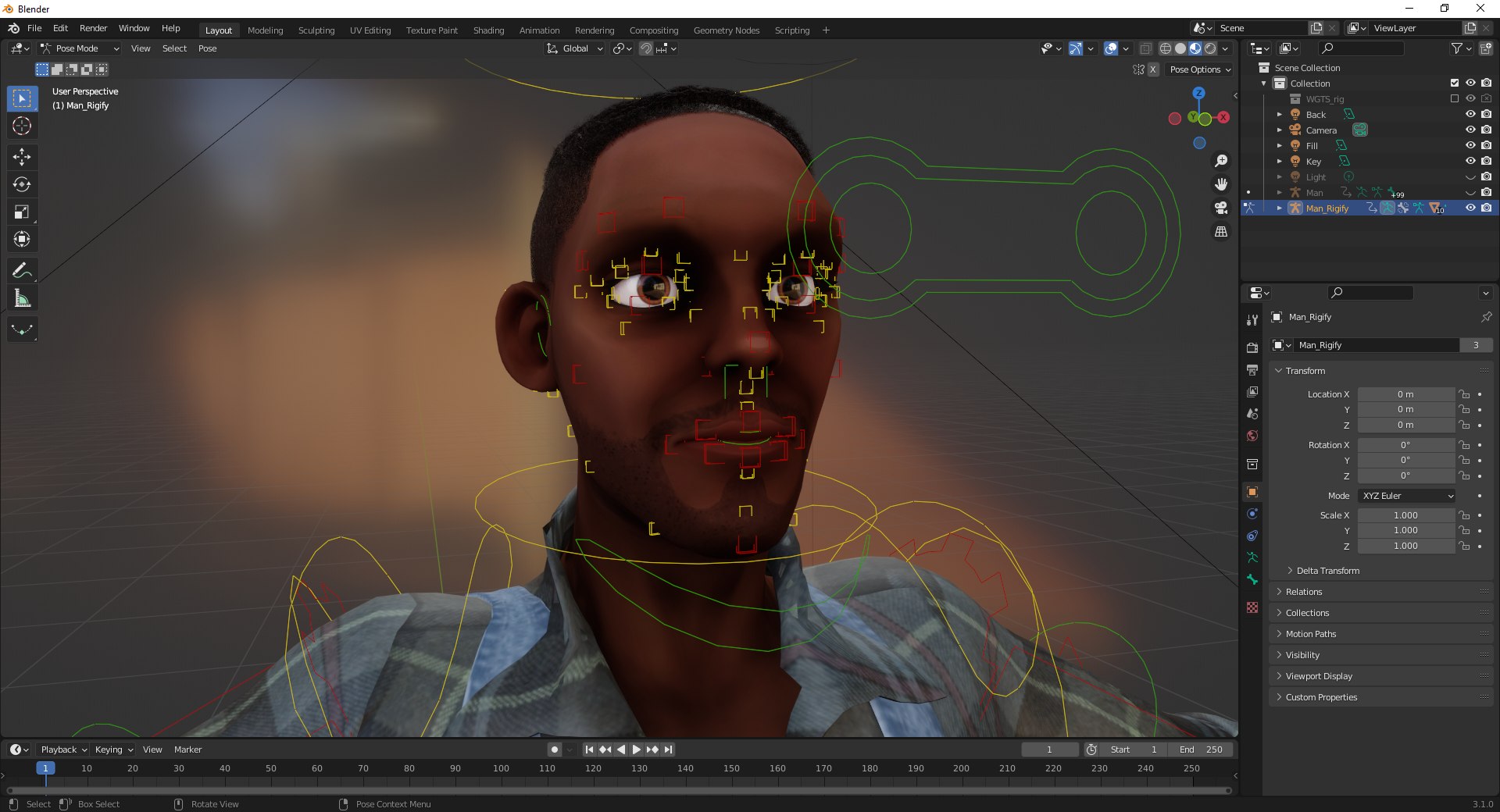
Task: Open the Pose Options popover
Action: click(1199, 69)
